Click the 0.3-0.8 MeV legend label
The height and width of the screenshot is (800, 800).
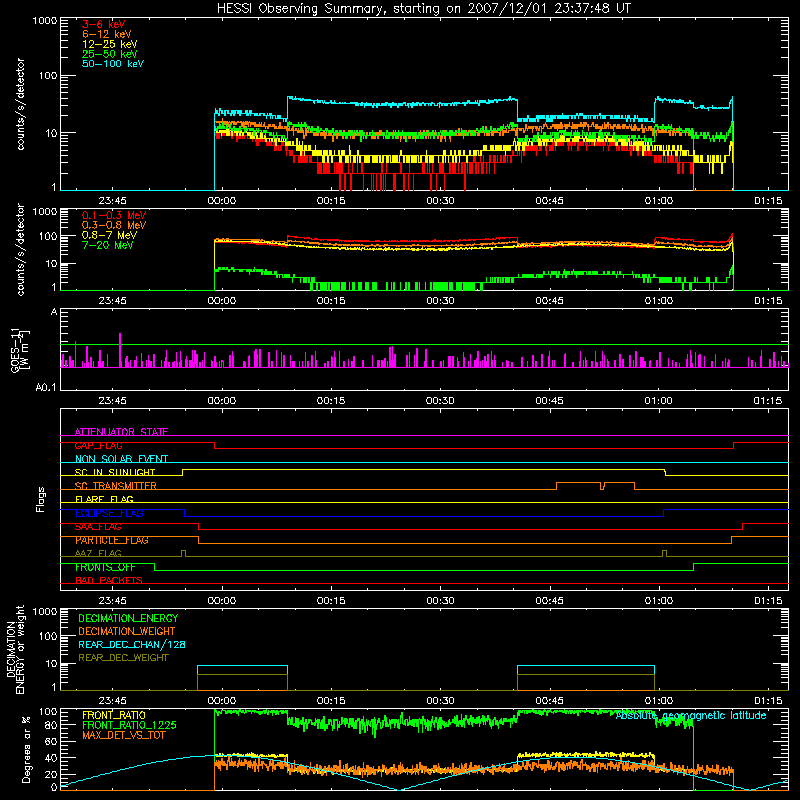(114, 225)
